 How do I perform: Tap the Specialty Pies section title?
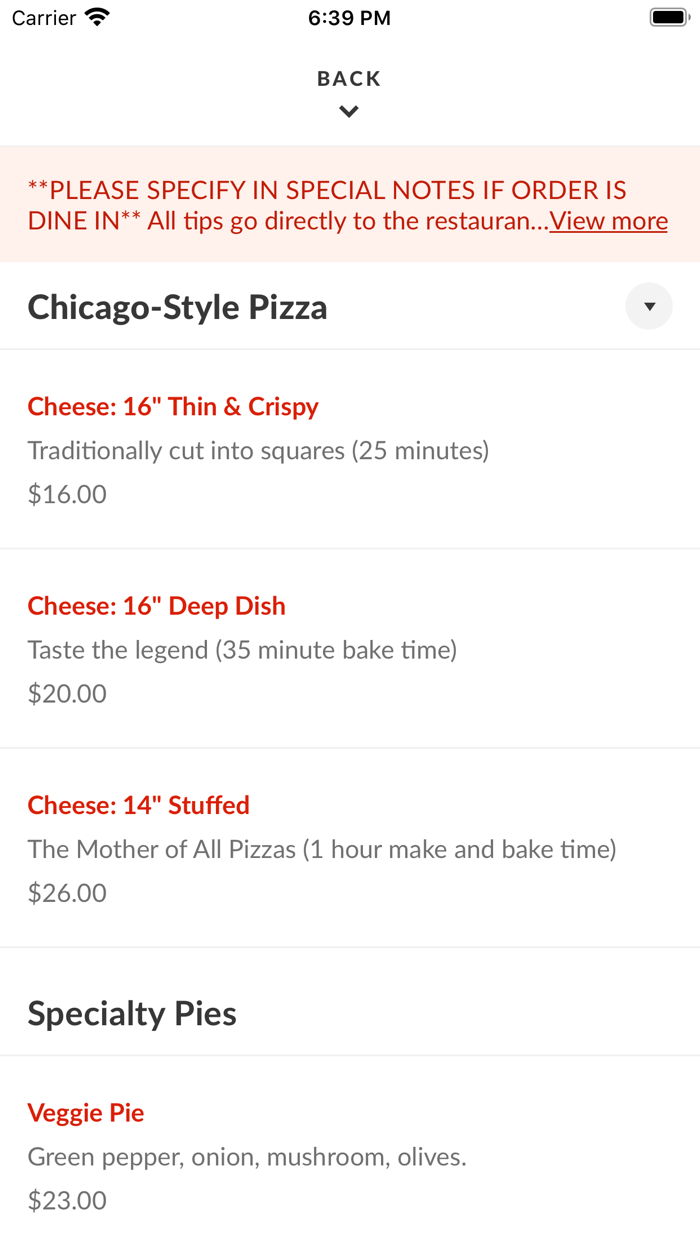pos(131,1013)
